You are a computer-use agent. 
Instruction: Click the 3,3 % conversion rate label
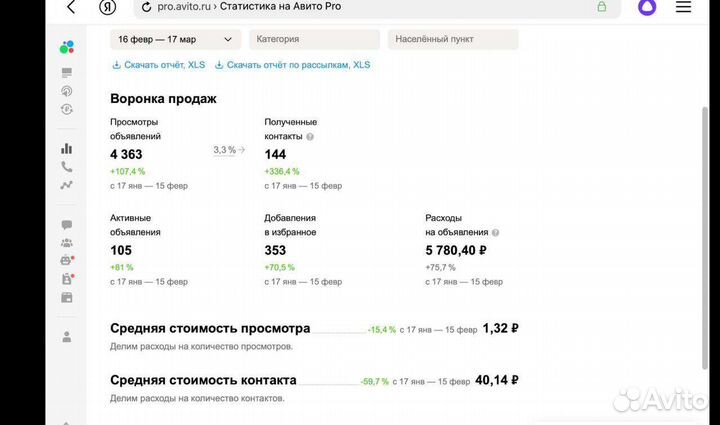point(225,150)
